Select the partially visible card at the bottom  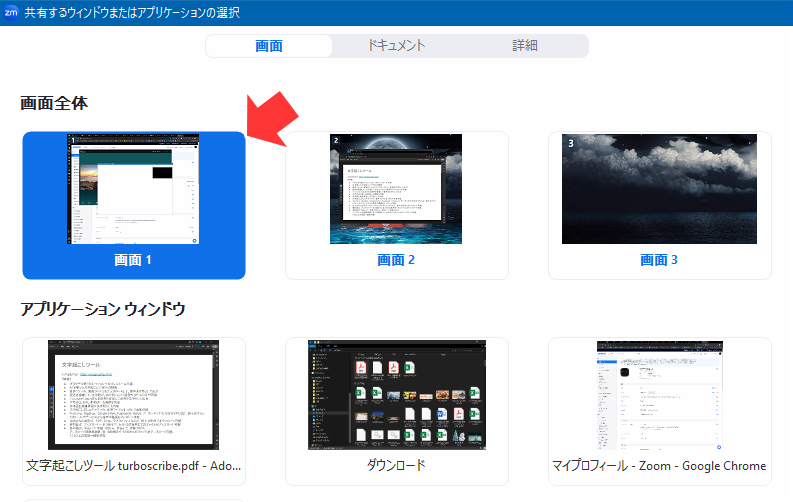(x=134, y=499)
